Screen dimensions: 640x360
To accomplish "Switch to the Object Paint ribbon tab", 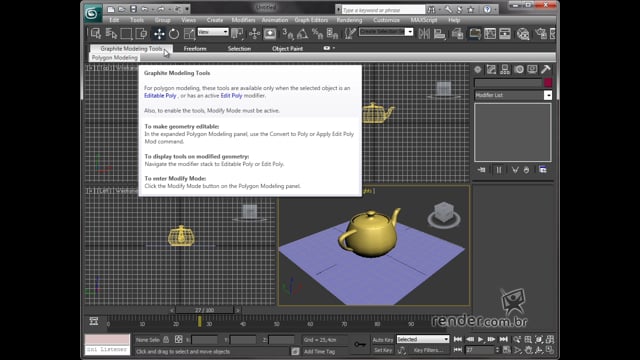I will 287,49.
